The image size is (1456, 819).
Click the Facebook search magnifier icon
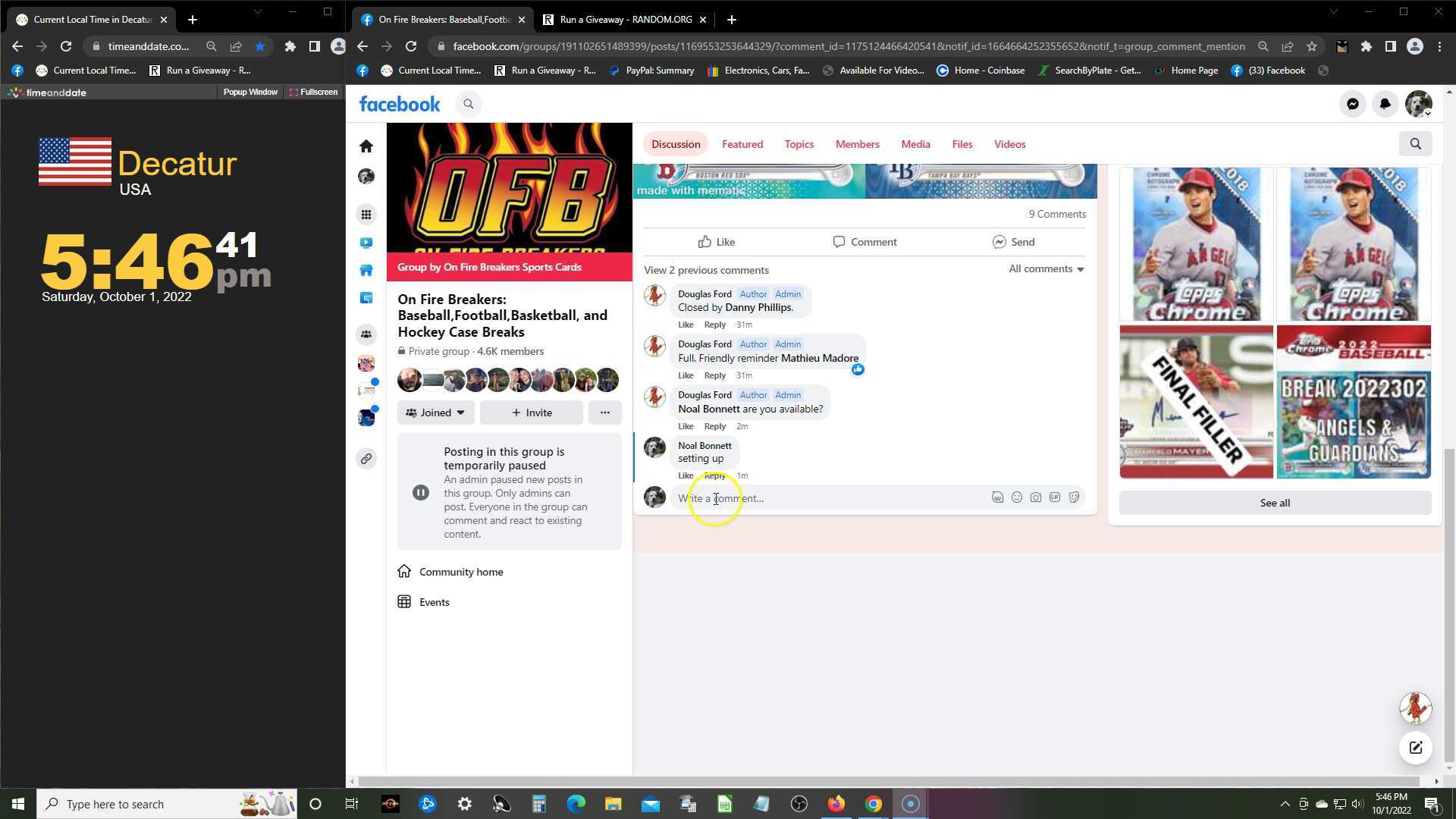coord(468,104)
